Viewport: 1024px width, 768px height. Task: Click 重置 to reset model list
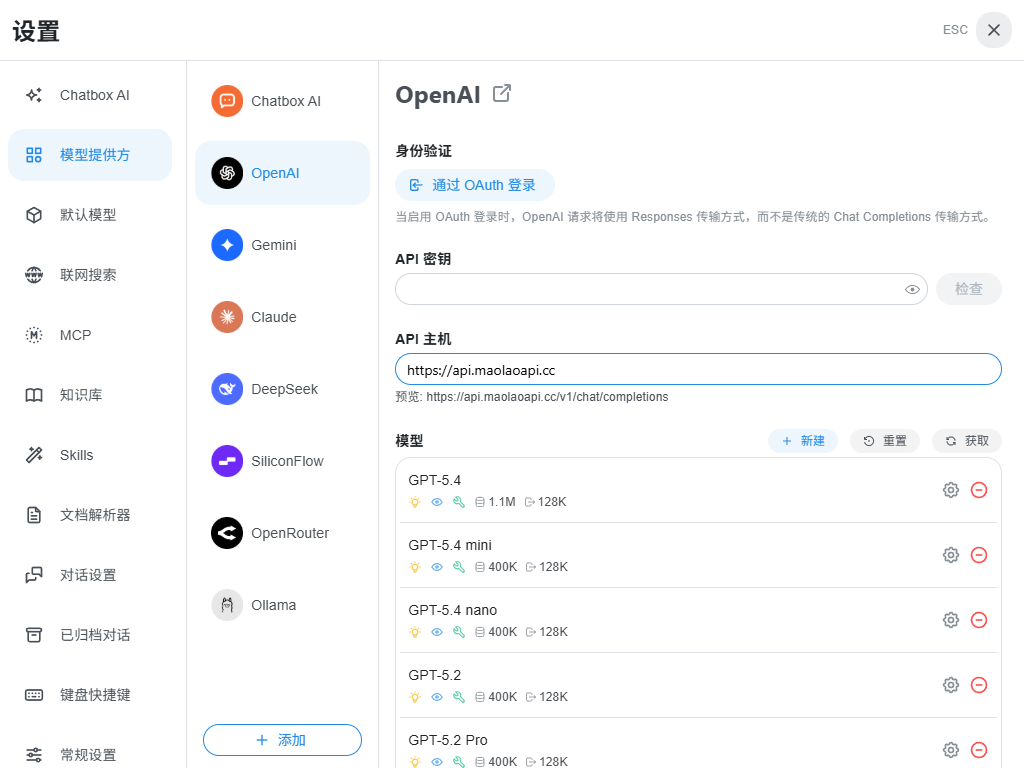[885, 441]
